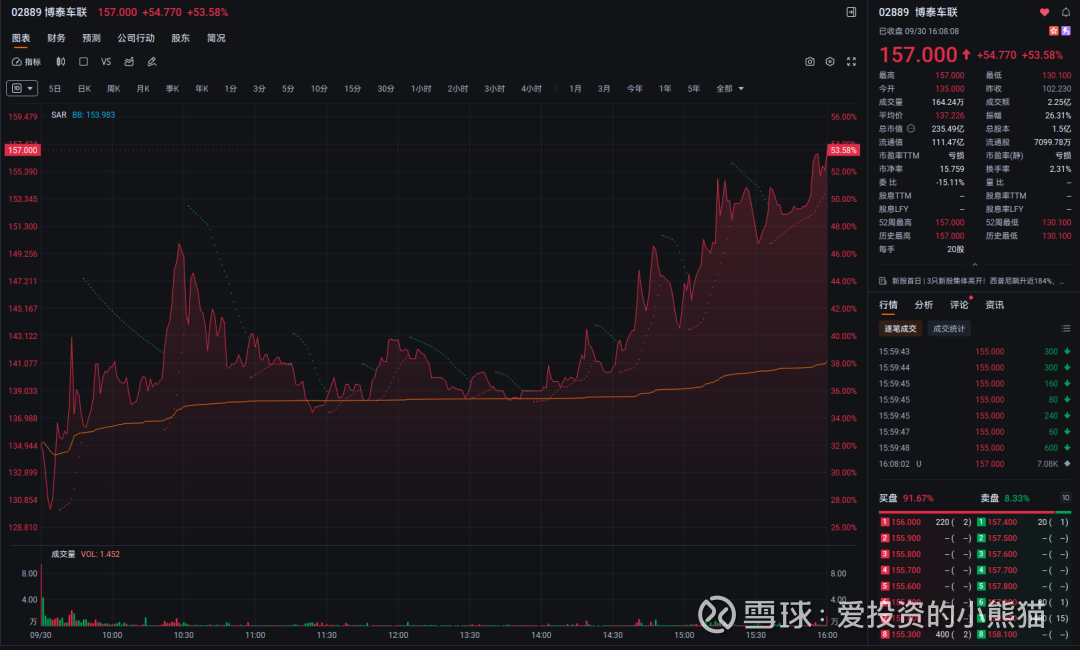Open the trades list menu icon
Viewport: 1080px width, 650px height.
pos(1066,329)
